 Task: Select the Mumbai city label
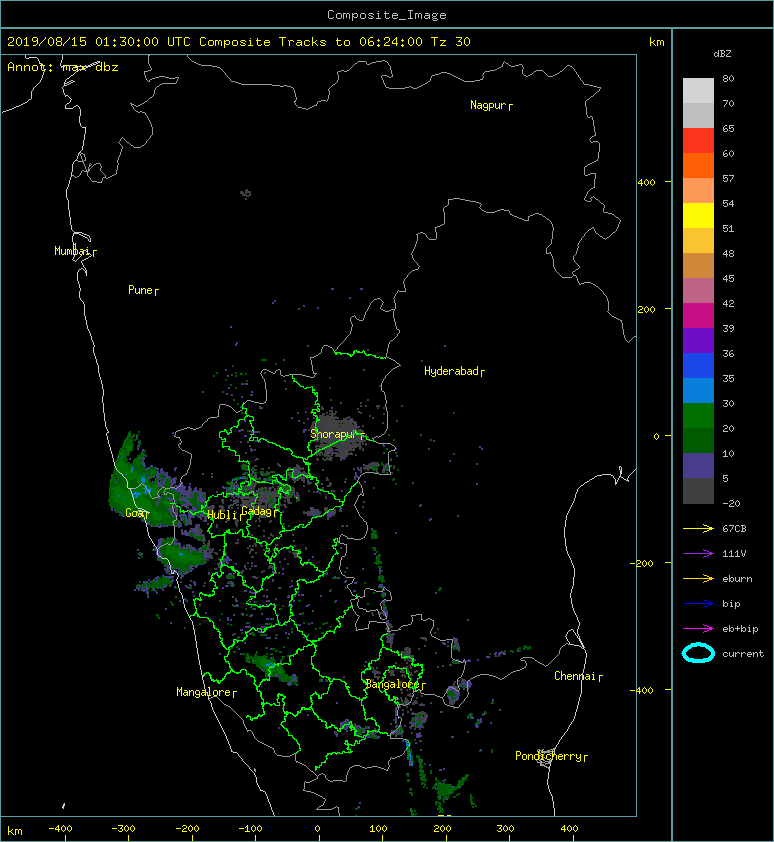click(72, 251)
